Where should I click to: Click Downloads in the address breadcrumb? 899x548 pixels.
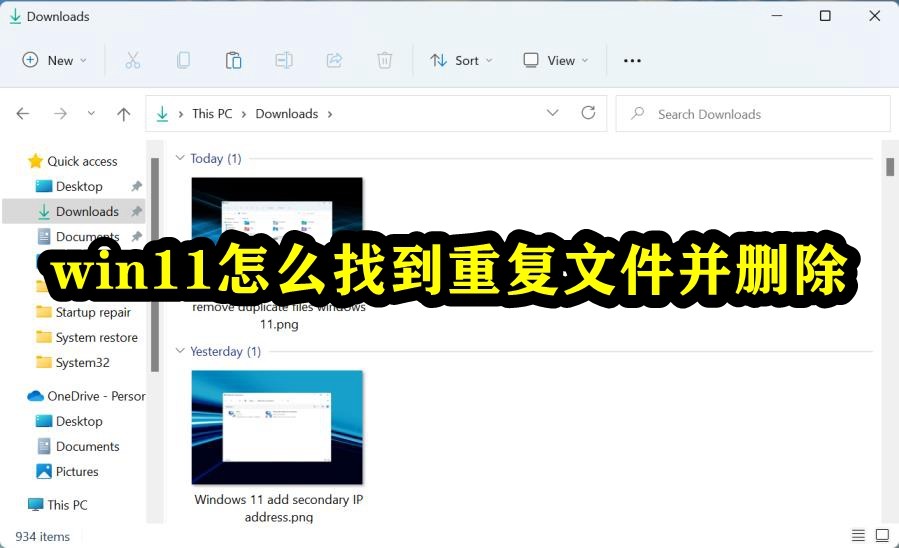pos(287,113)
